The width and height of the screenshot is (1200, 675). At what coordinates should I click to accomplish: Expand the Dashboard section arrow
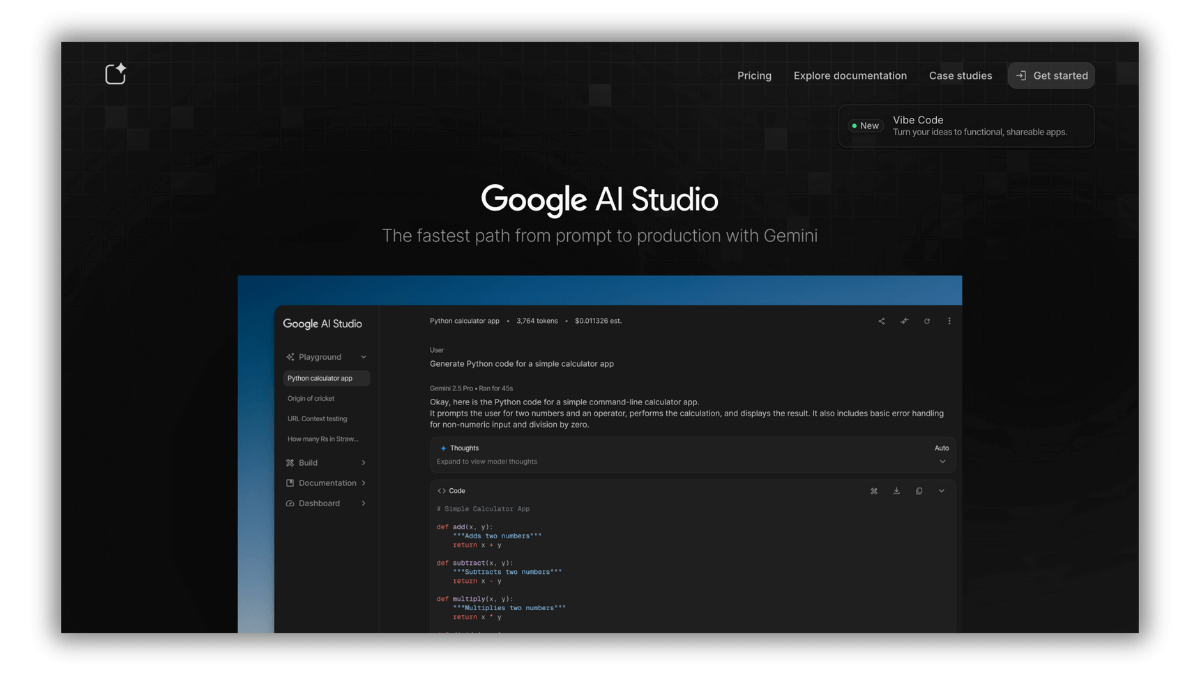tap(363, 503)
